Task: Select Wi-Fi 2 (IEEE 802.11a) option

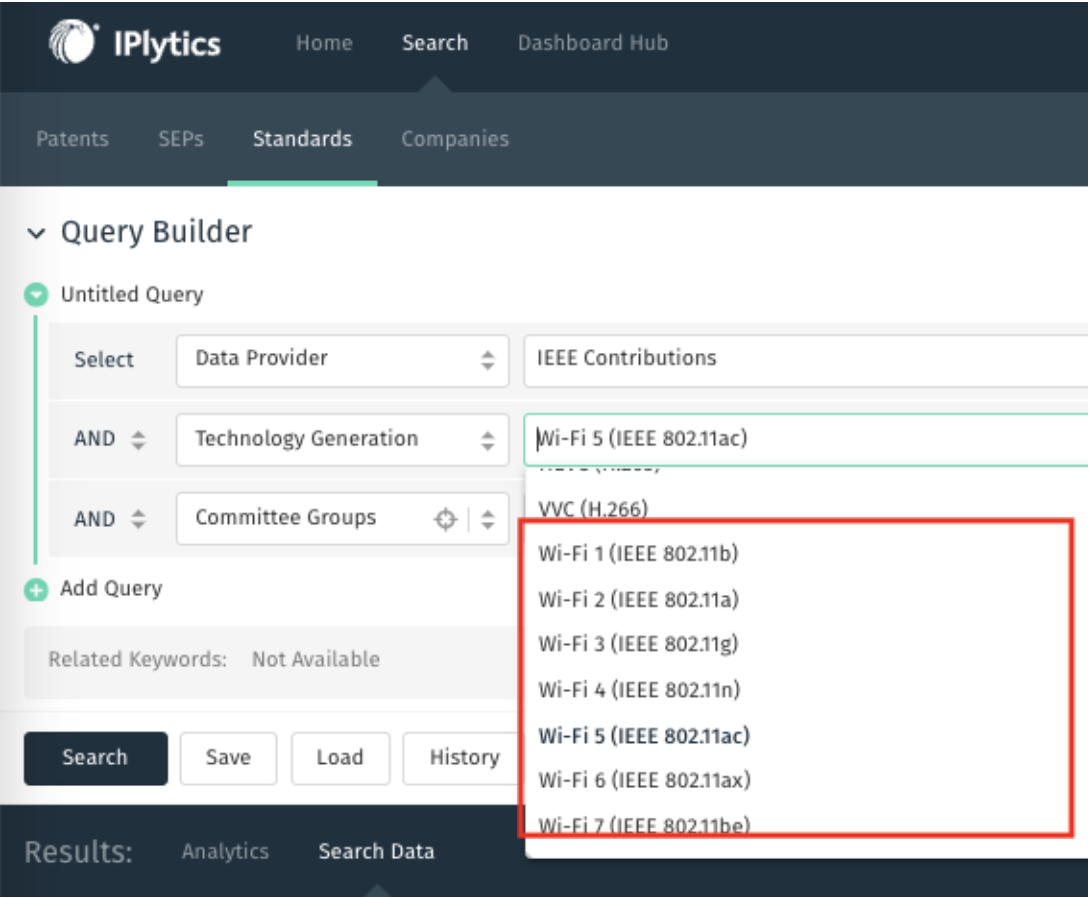Action: (x=638, y=599)
